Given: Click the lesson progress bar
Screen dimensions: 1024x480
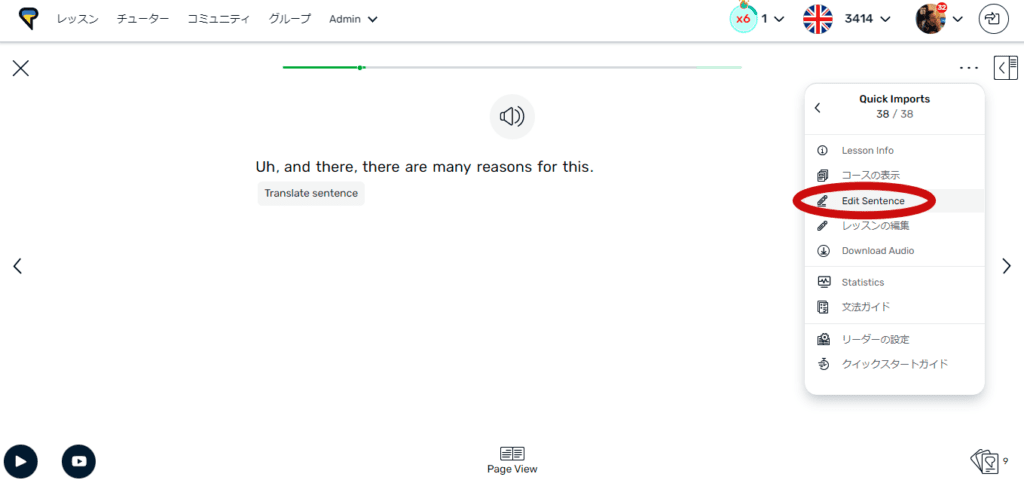Looking at the screenshot, I should [512, 68].
